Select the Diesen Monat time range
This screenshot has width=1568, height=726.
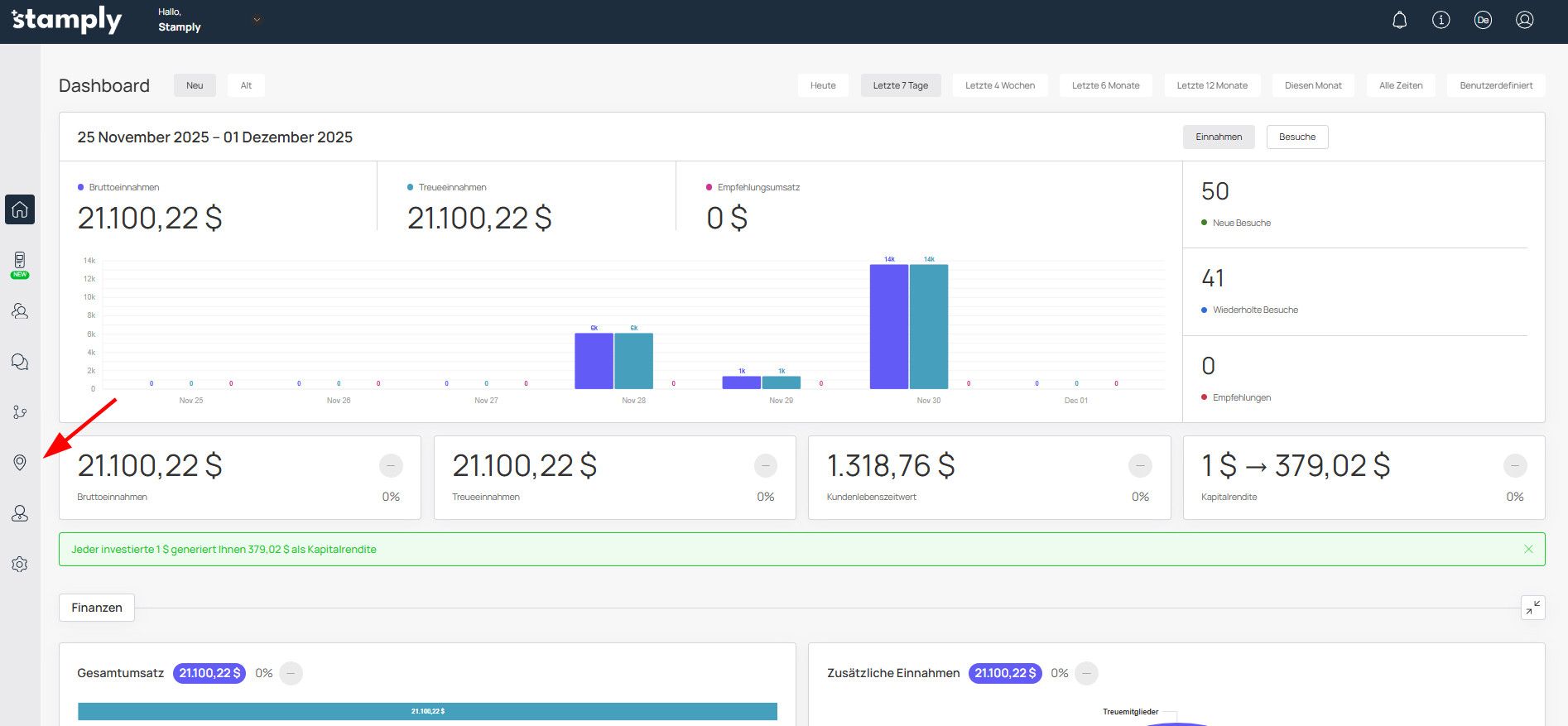[1312, 85]
